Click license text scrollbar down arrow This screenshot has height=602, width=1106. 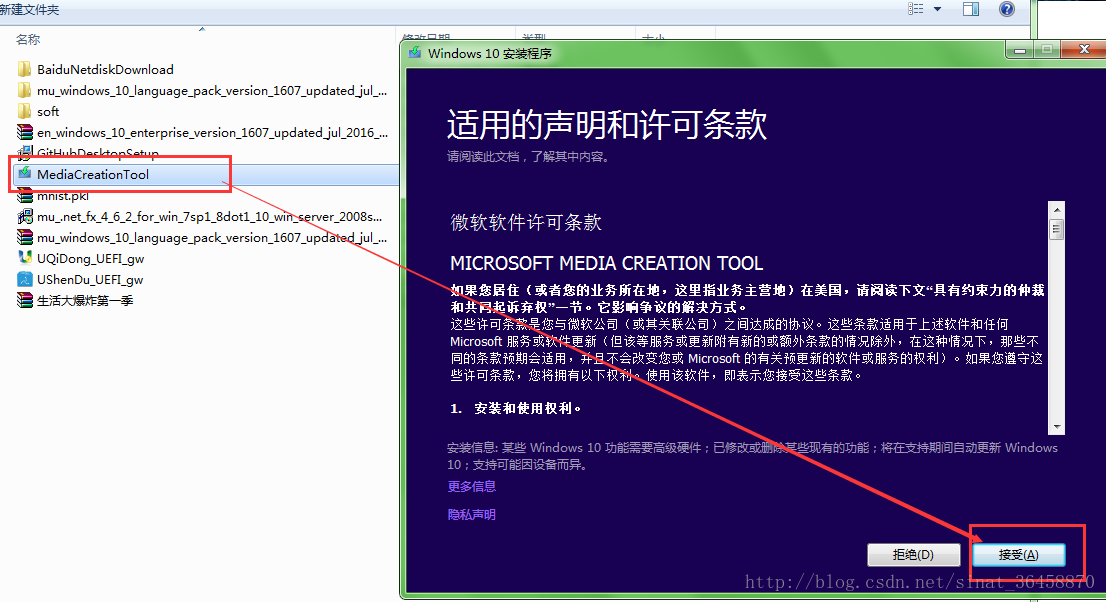coord(1057,427)
